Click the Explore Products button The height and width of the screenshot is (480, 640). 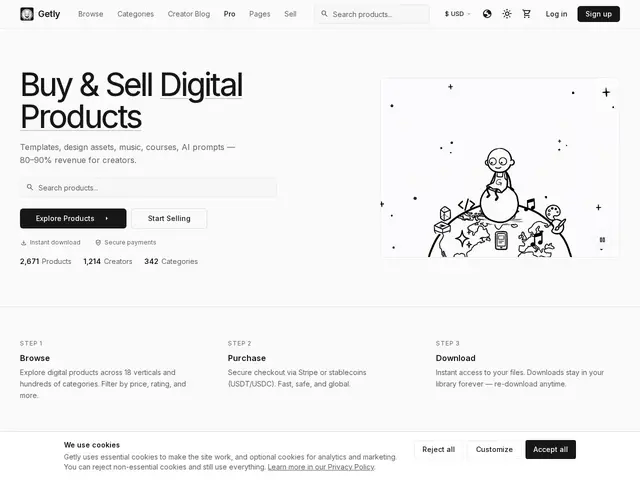pos(73,218)
